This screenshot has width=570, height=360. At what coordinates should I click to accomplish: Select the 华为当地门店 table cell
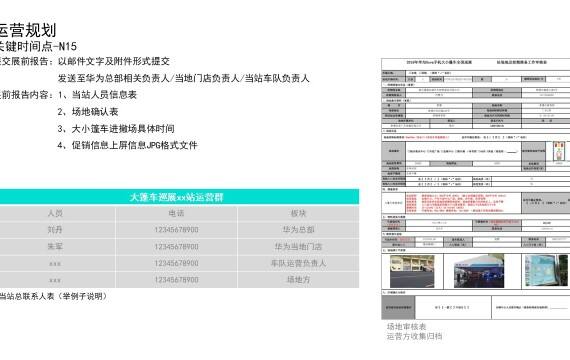coord(298,247)
